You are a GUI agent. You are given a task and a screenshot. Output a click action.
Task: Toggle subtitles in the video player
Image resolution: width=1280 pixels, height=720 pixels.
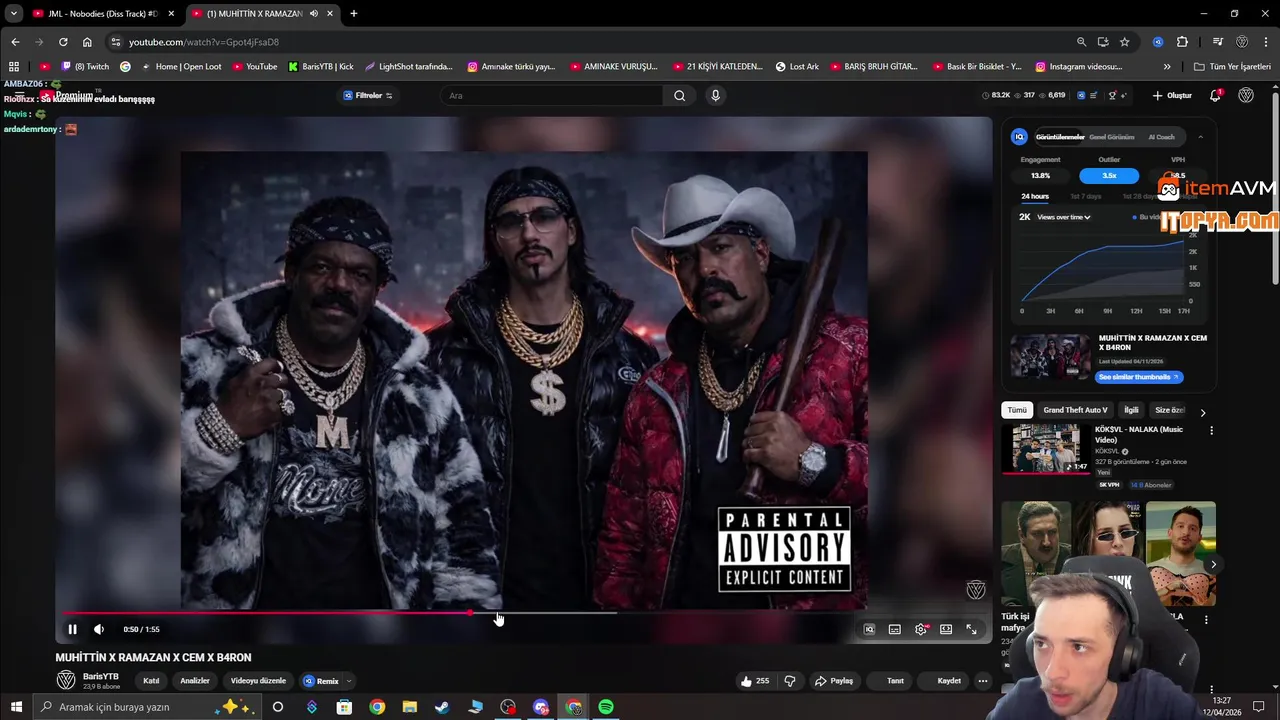(x=894, y=629)
